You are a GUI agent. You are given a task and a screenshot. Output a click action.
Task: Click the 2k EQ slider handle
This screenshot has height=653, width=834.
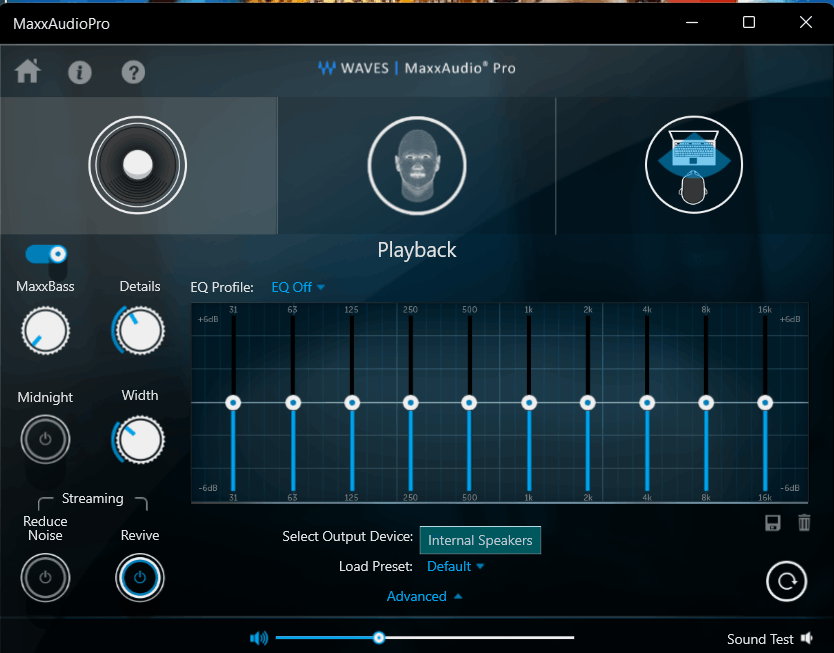[x=587, y=403]
